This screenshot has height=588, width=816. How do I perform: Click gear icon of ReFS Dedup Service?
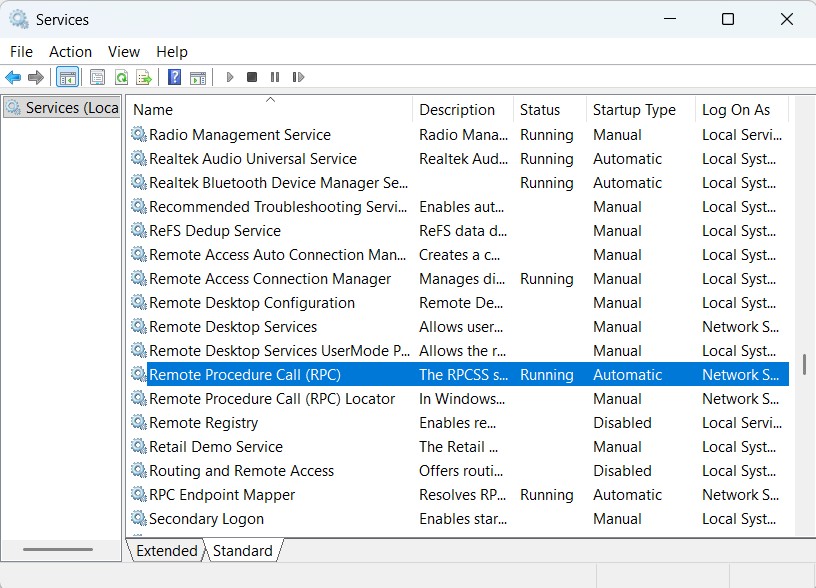coord(138,230)
